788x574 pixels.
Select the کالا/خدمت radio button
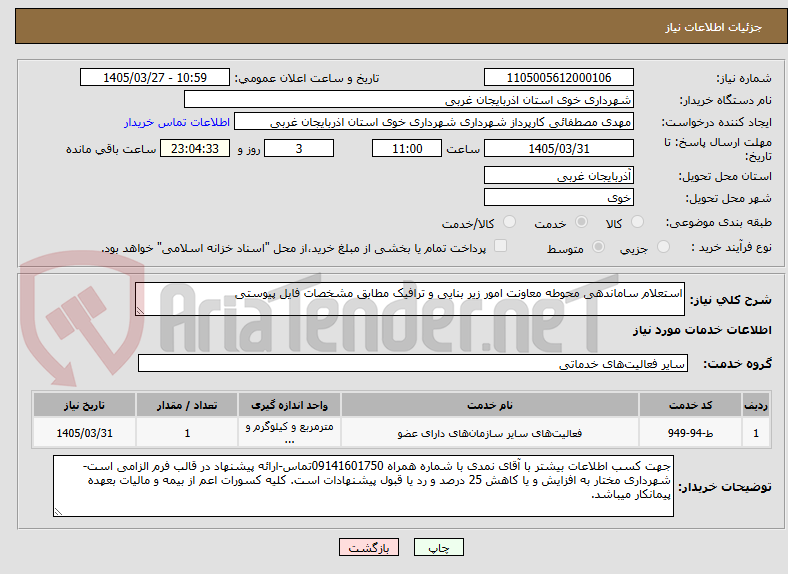509,222
